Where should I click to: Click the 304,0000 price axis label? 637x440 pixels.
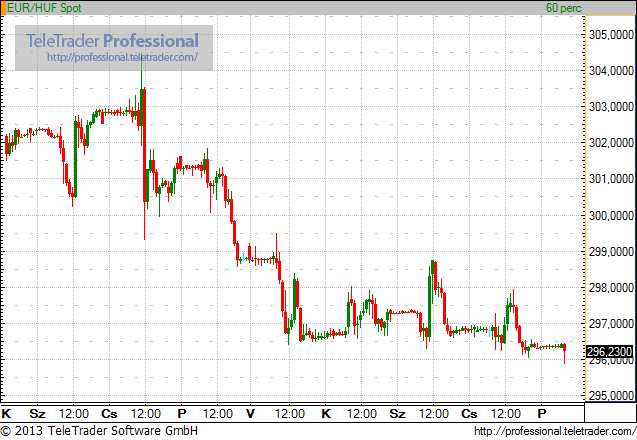tap(611, 71)
